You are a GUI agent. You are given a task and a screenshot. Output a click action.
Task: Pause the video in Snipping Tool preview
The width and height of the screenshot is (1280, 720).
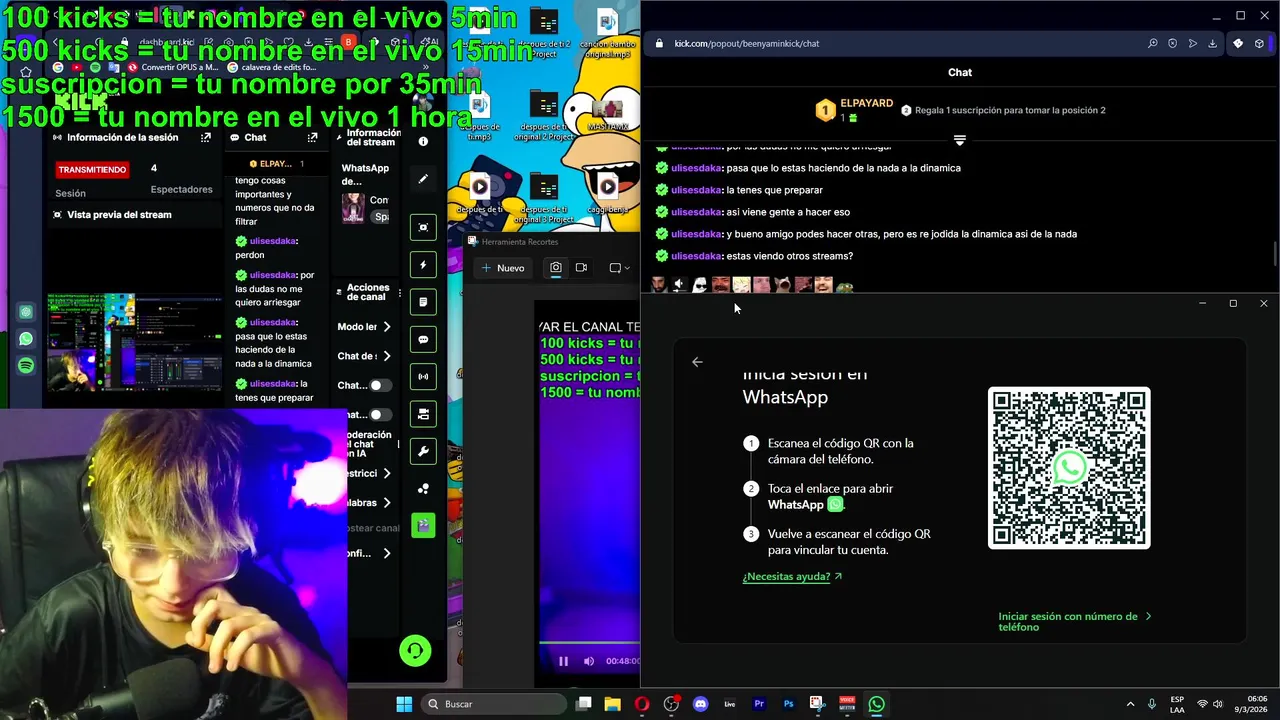(563, 661)
